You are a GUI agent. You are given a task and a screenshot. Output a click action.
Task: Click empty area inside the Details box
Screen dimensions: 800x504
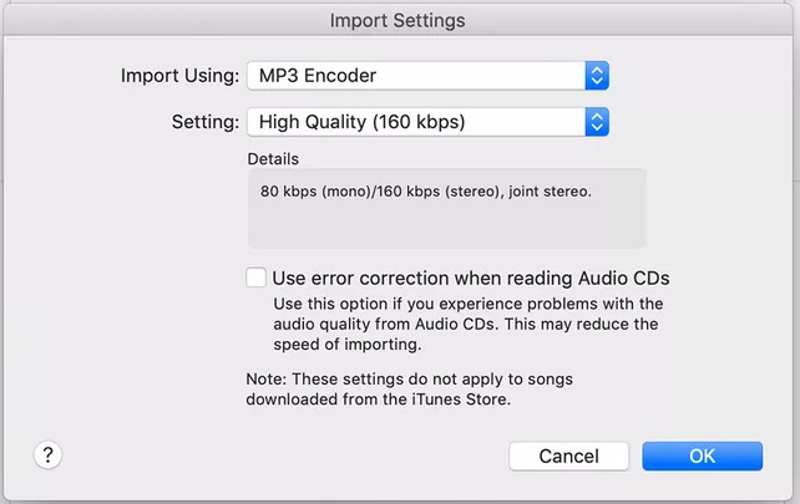tap(446, 228)
